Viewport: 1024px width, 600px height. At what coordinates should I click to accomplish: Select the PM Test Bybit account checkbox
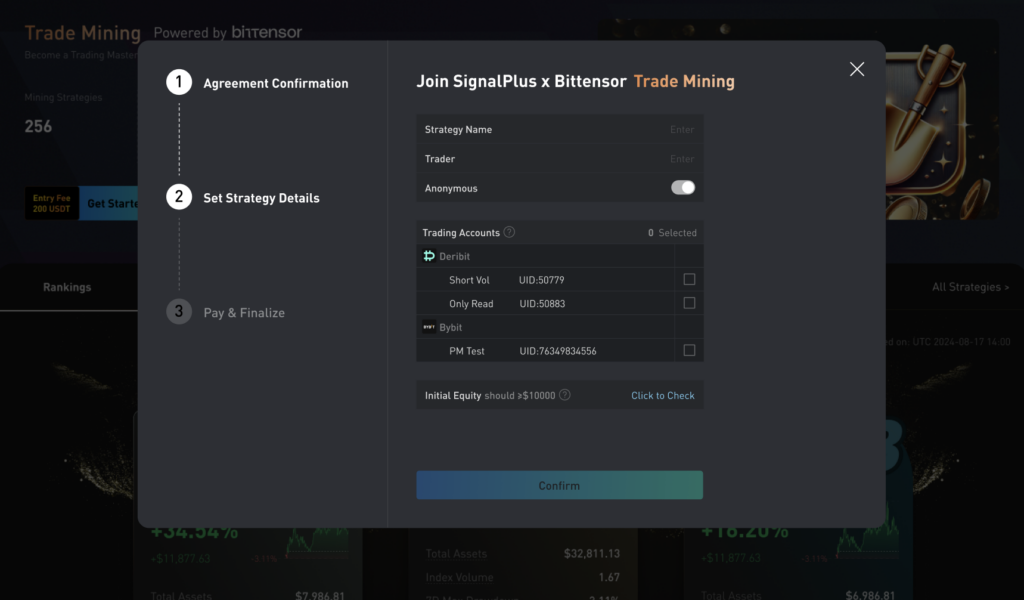(x=689, y=350)
